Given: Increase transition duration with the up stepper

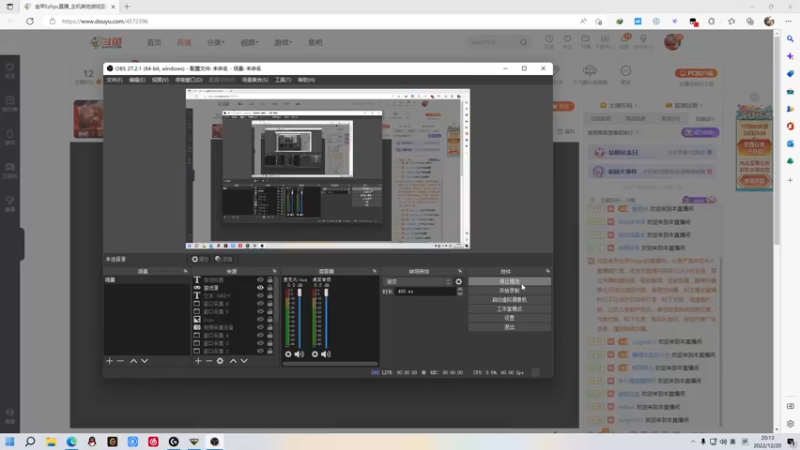Looking at the screenshot, I should pos(460,289).
